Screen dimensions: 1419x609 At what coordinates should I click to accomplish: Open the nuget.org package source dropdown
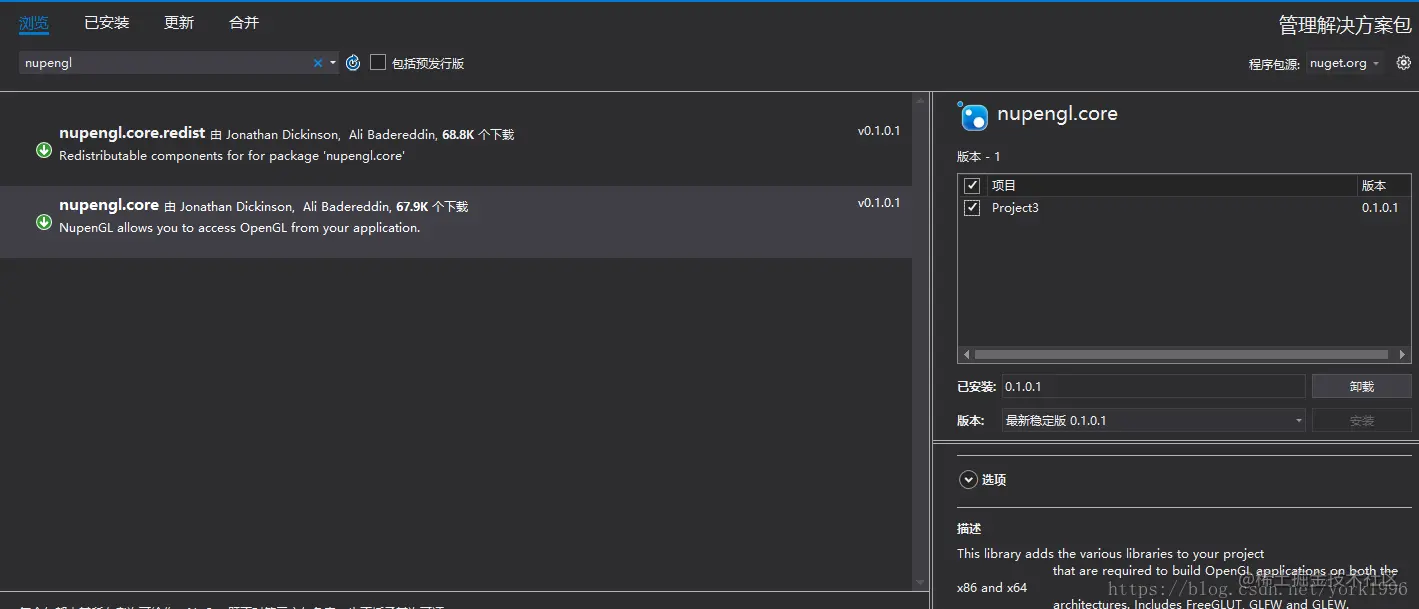point(1345,63)
